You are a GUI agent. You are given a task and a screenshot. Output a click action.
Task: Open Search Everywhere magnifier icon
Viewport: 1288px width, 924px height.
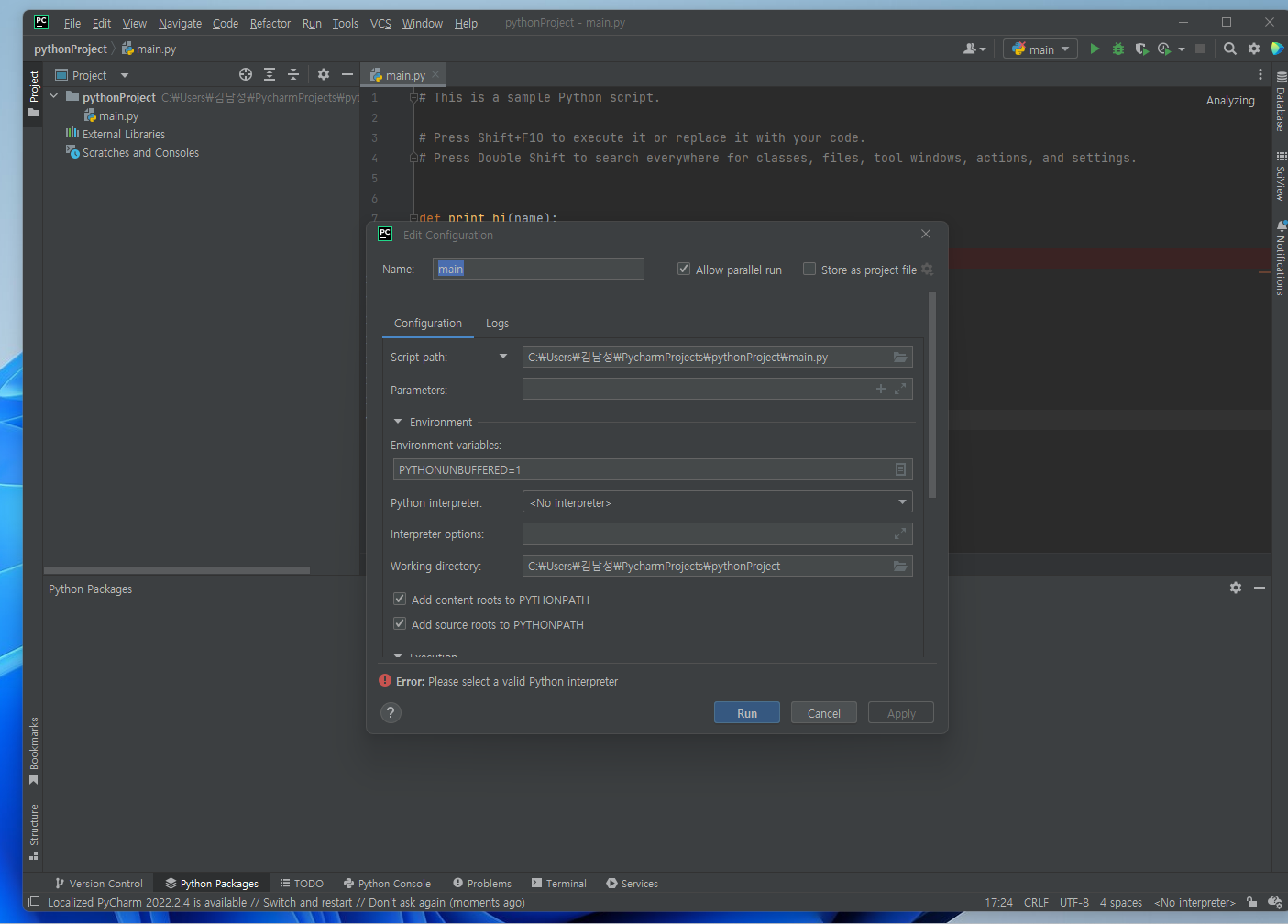pos(1230,49)
